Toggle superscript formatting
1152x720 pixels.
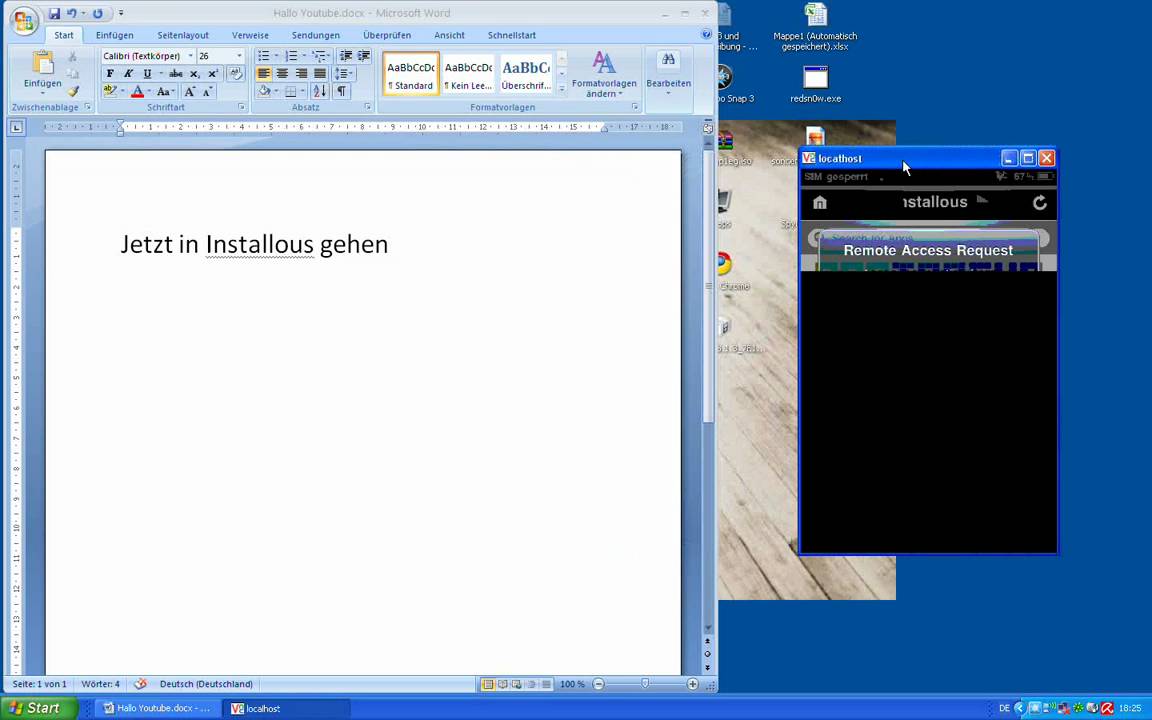pos(212,73)
